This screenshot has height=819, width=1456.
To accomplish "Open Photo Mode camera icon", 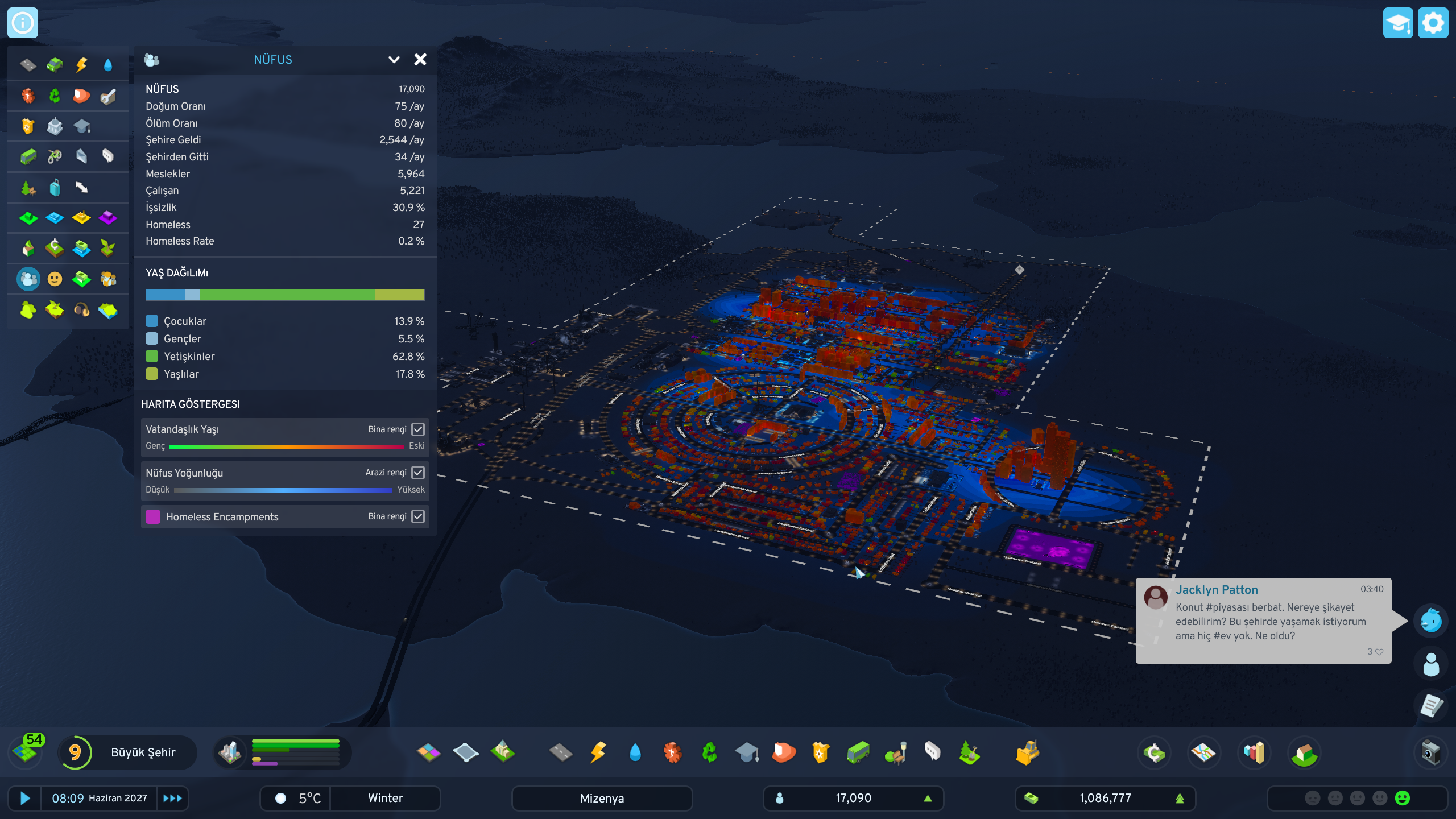I will [1430, 752].
